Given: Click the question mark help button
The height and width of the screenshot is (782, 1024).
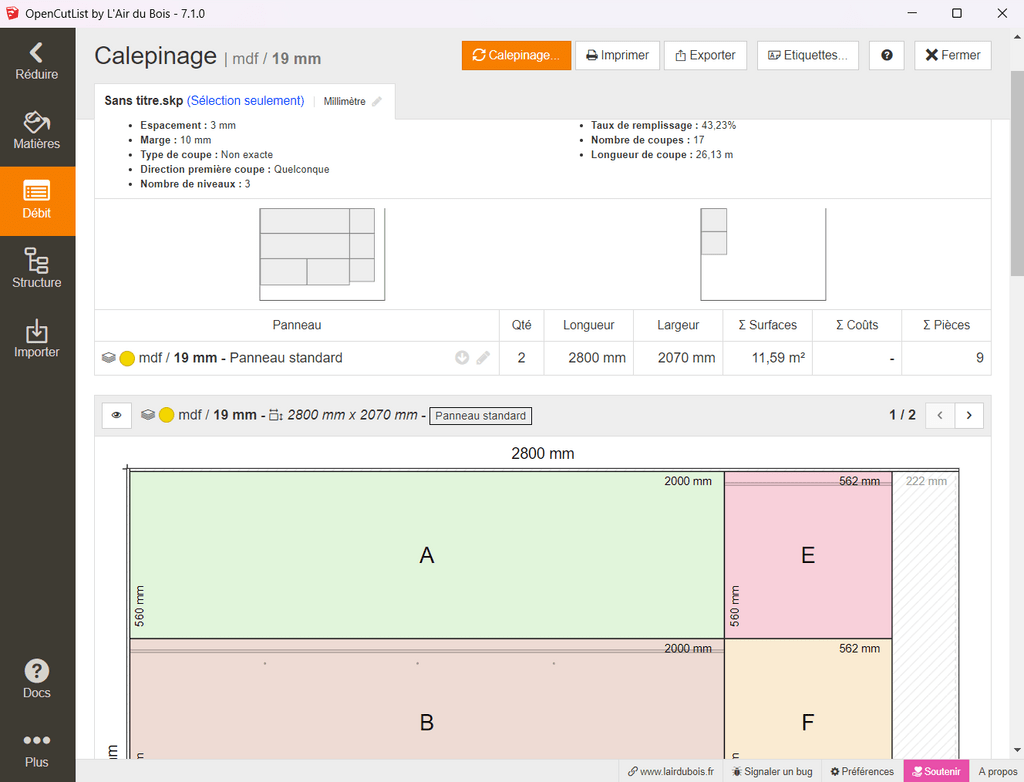Looking at the screenshot, I should coord(886,56).
